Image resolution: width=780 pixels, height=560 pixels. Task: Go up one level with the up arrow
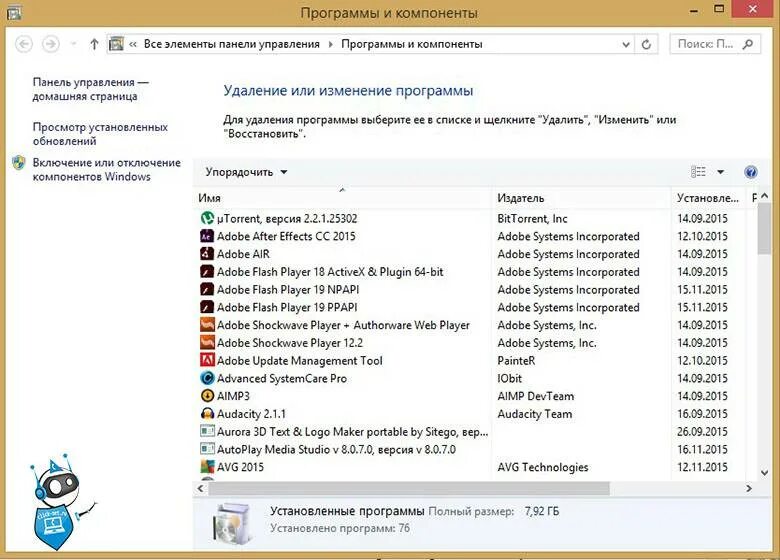[94, 44]
